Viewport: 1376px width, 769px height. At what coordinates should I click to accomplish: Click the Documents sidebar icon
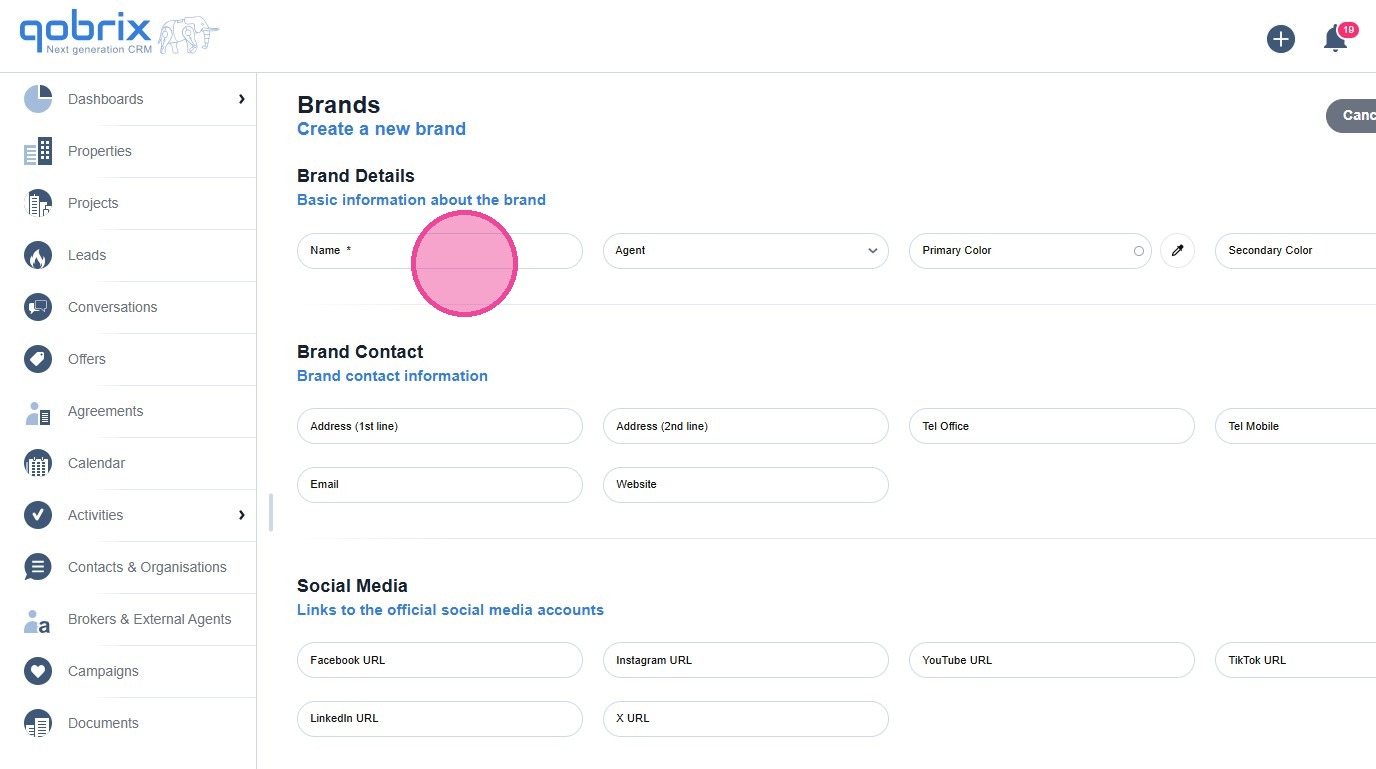click(x=38, y=723)
